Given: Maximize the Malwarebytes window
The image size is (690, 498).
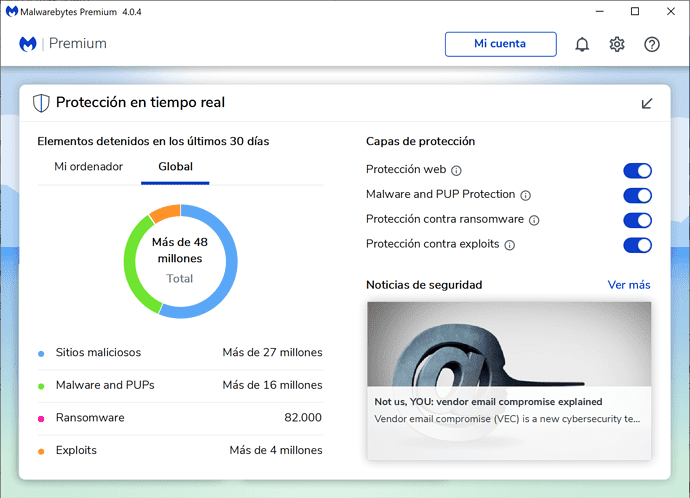Looking at the screenshot, I should (x=635, y=11).
